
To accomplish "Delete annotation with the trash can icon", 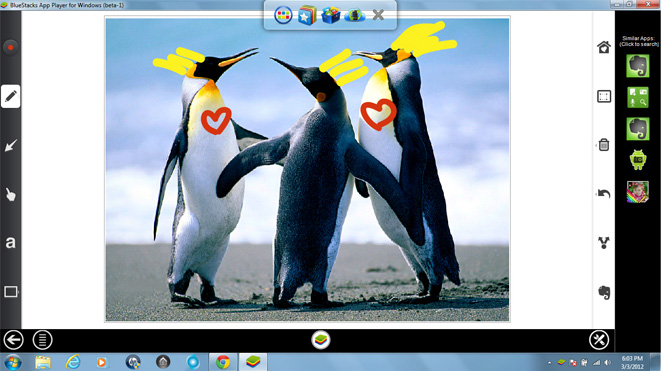I will [604, 145].
